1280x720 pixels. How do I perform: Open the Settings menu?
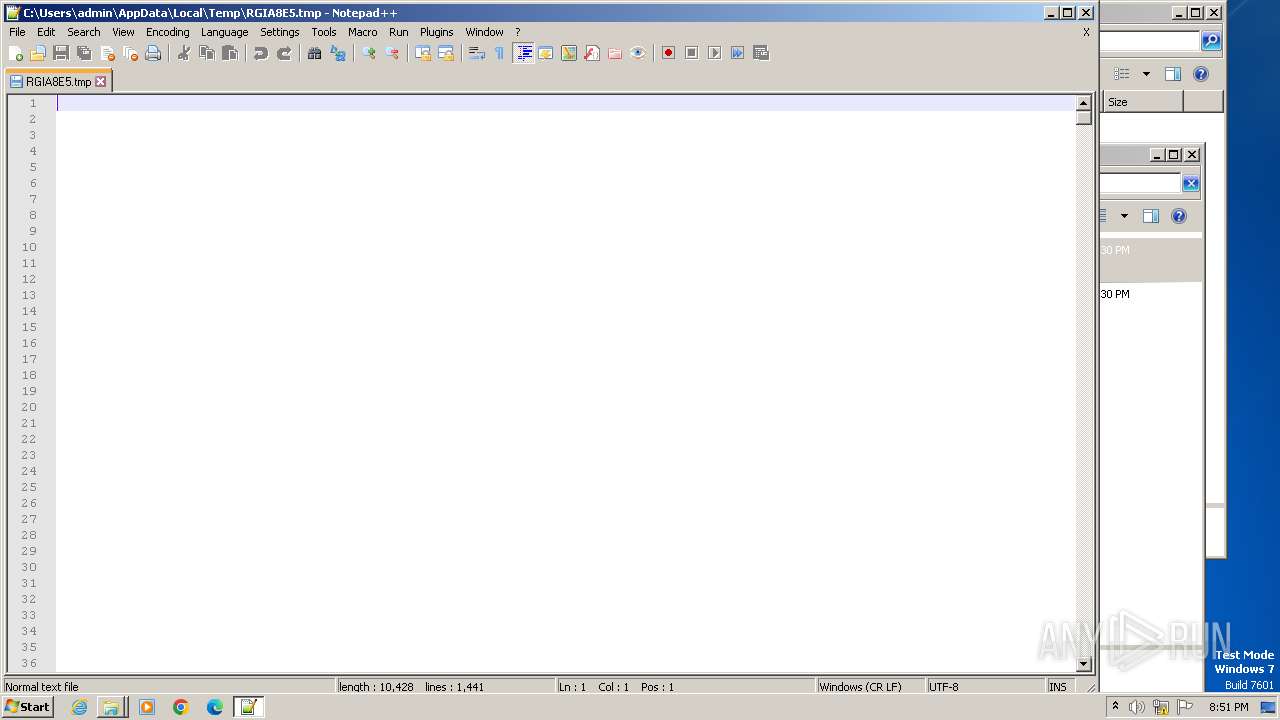279,32
